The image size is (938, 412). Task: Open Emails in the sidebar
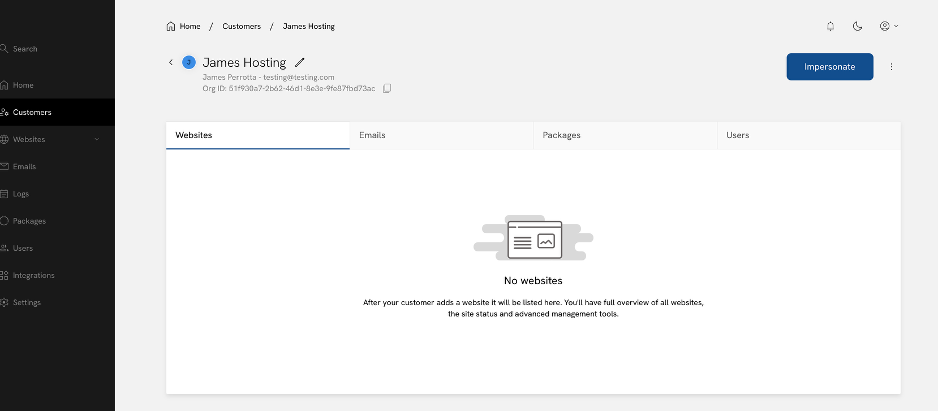(x=57, y=167)
